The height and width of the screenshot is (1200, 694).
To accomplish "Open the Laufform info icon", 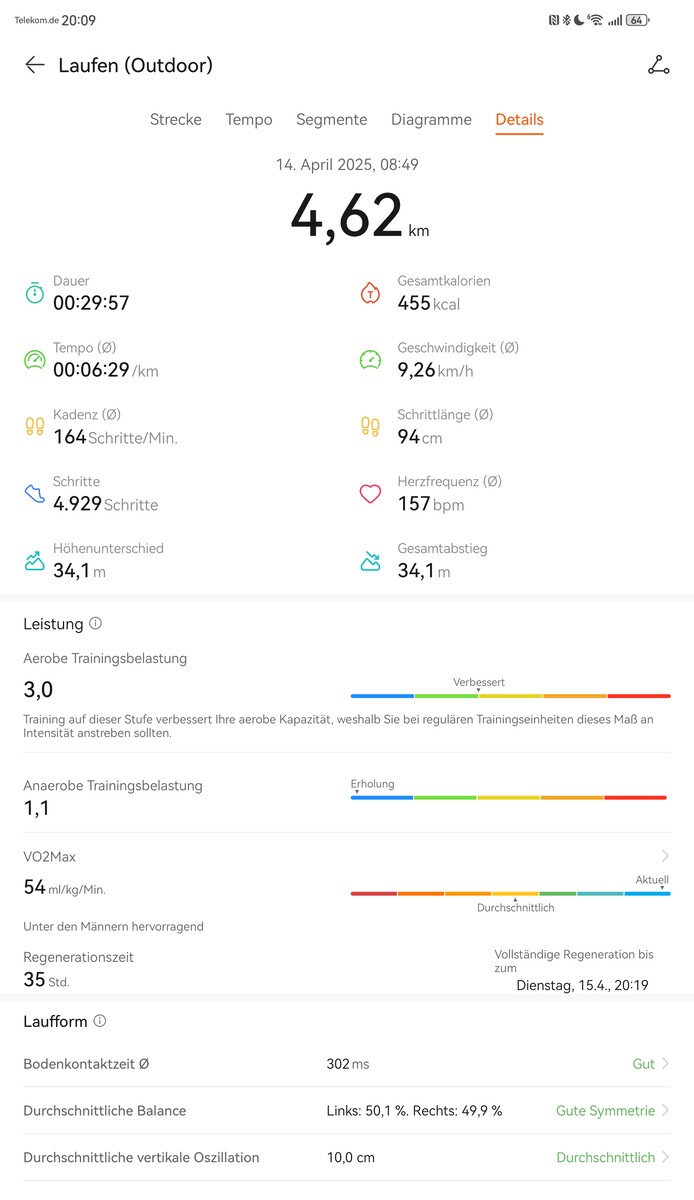I will (x=100, y=1021).
